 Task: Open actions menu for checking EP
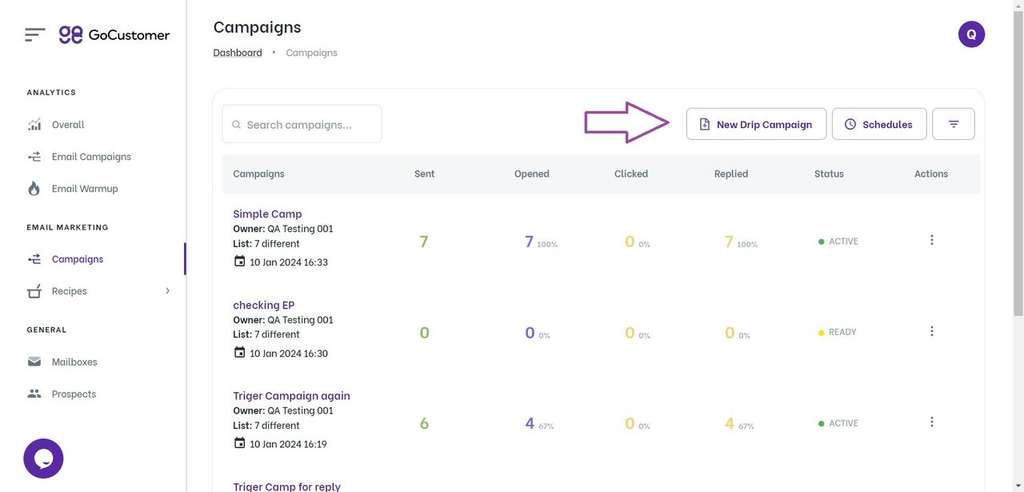point(931,331)
